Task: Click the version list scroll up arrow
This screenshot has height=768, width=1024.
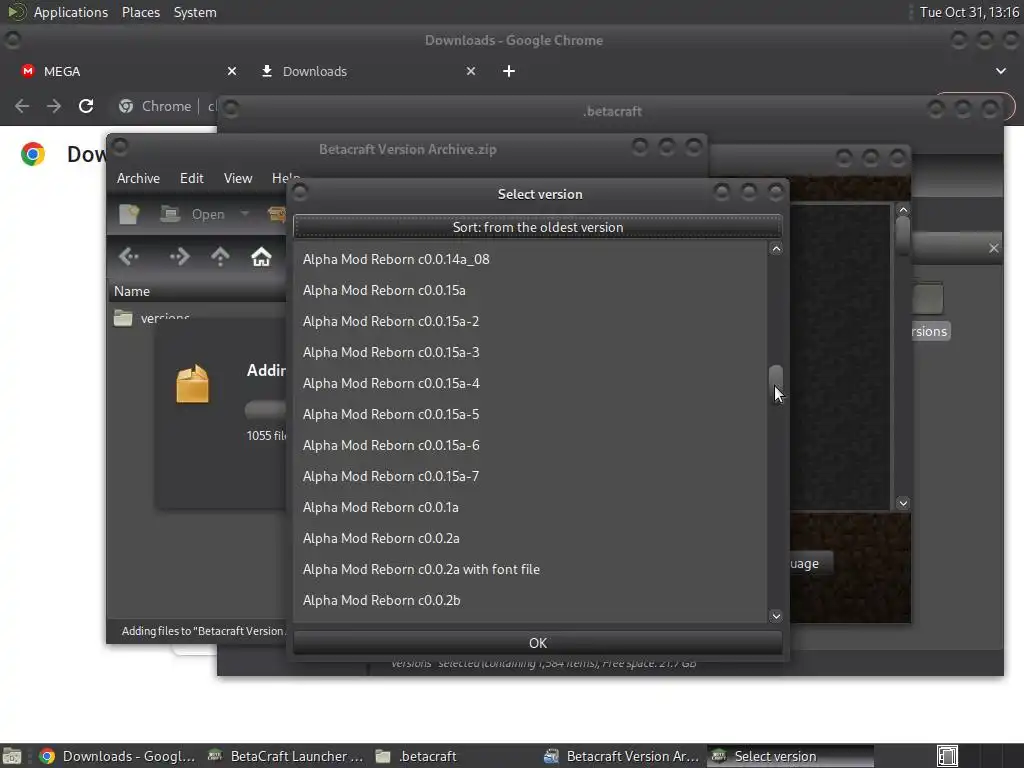Action: pyautogui.click(x=776, y=249)
